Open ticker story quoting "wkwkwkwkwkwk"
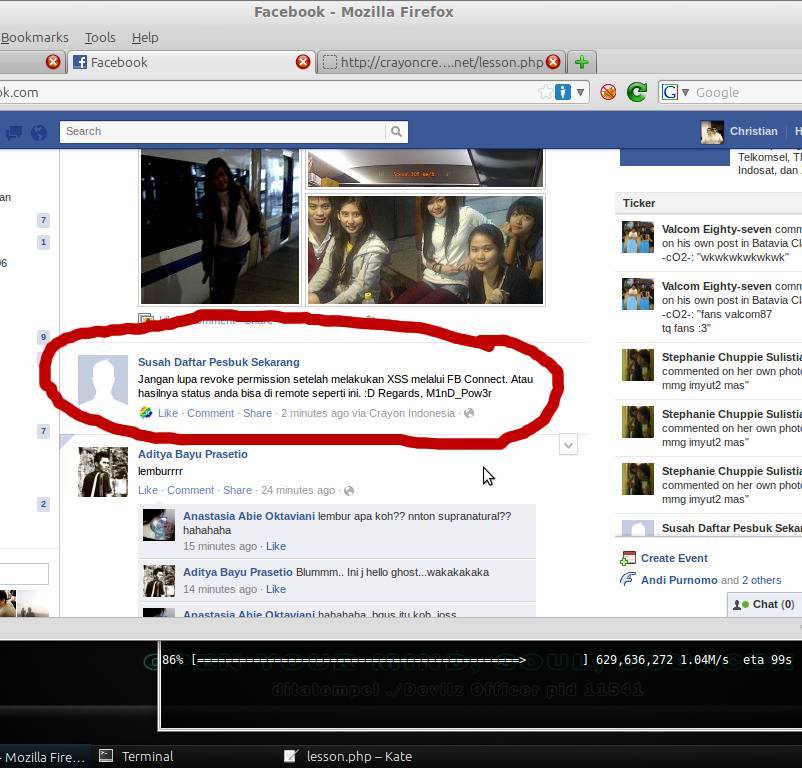 [x=708, y=243]
